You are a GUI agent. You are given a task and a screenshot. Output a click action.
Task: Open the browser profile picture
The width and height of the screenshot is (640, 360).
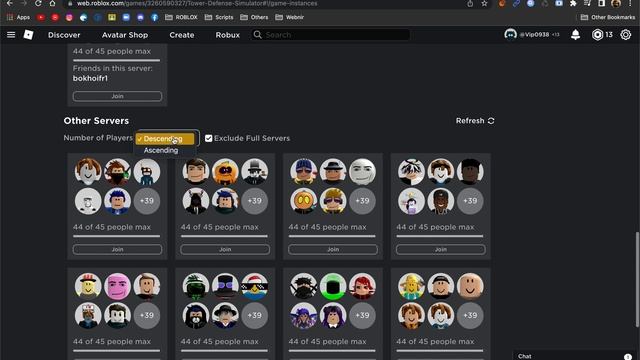(616, 3)
